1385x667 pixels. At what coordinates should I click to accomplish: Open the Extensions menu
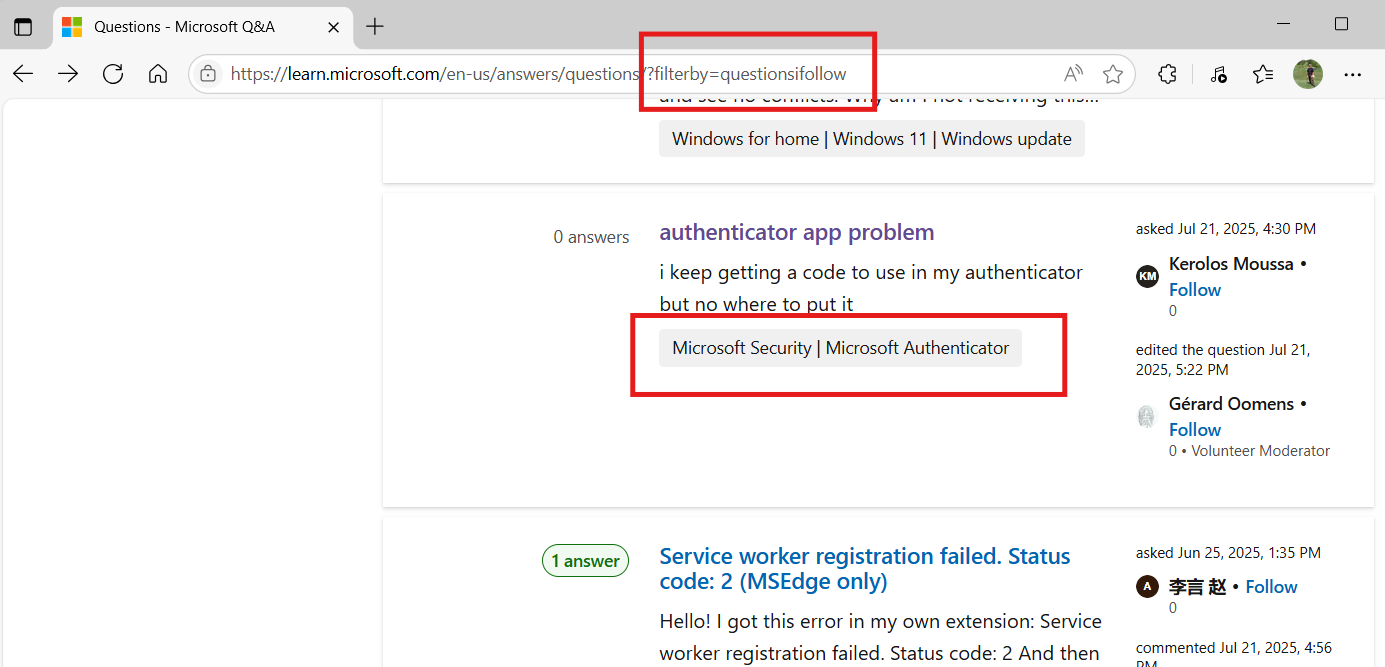tap(1167, 74)
